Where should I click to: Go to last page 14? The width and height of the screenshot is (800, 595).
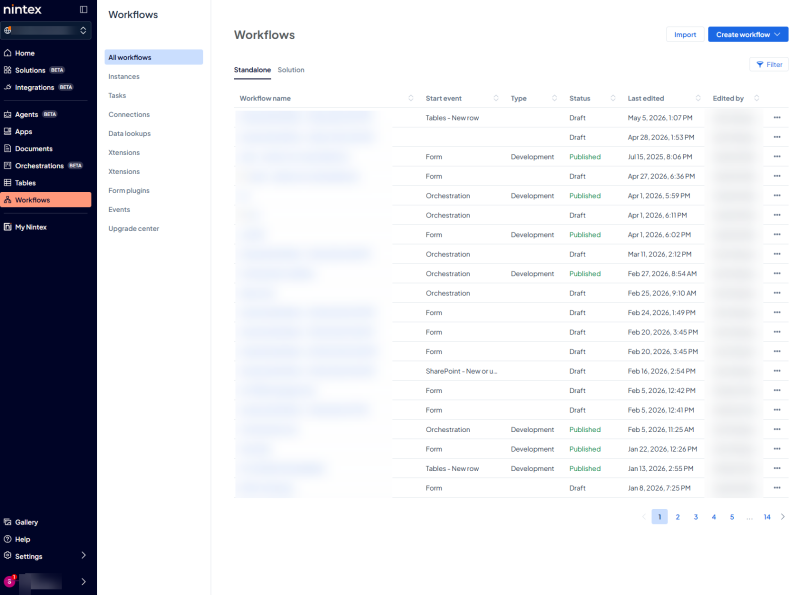tap(767, 517)
